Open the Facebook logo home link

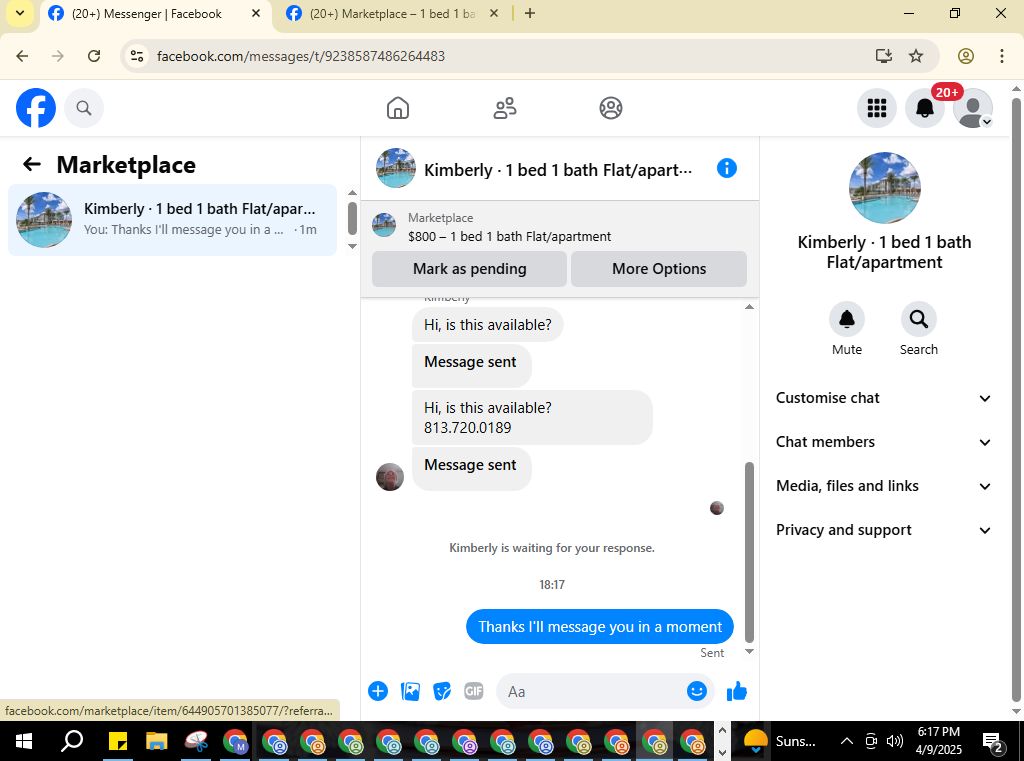pyautogui.click(x=36, y=108)
